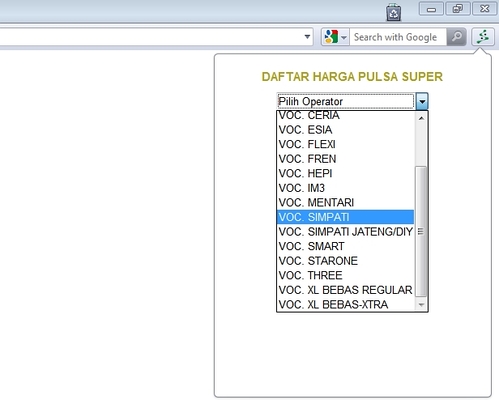This screenshot has width=499, height=408.
Task: Click the Search with Google field
Action: point(398,37)
